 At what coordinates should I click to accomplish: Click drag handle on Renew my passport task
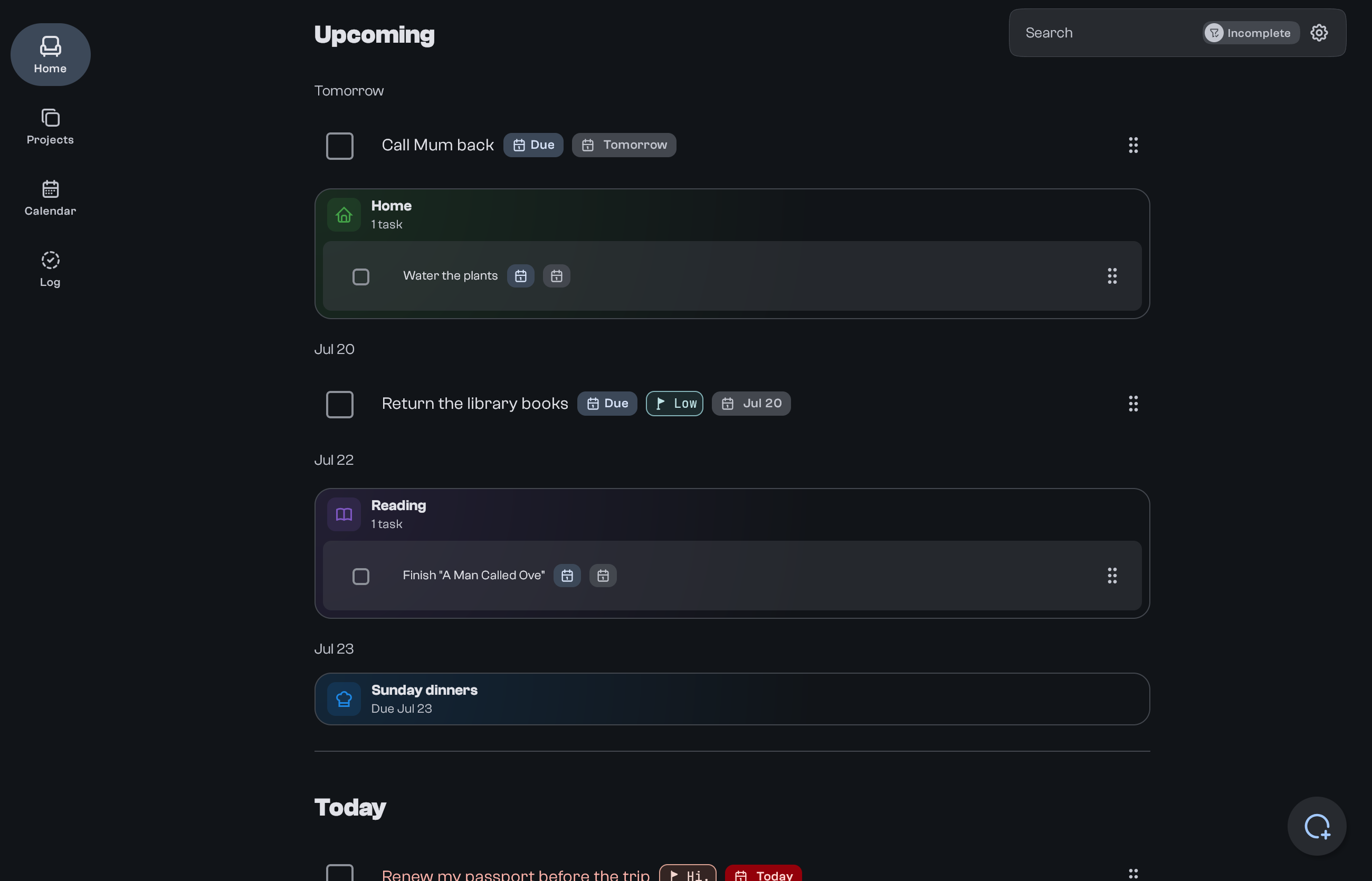1133,874
